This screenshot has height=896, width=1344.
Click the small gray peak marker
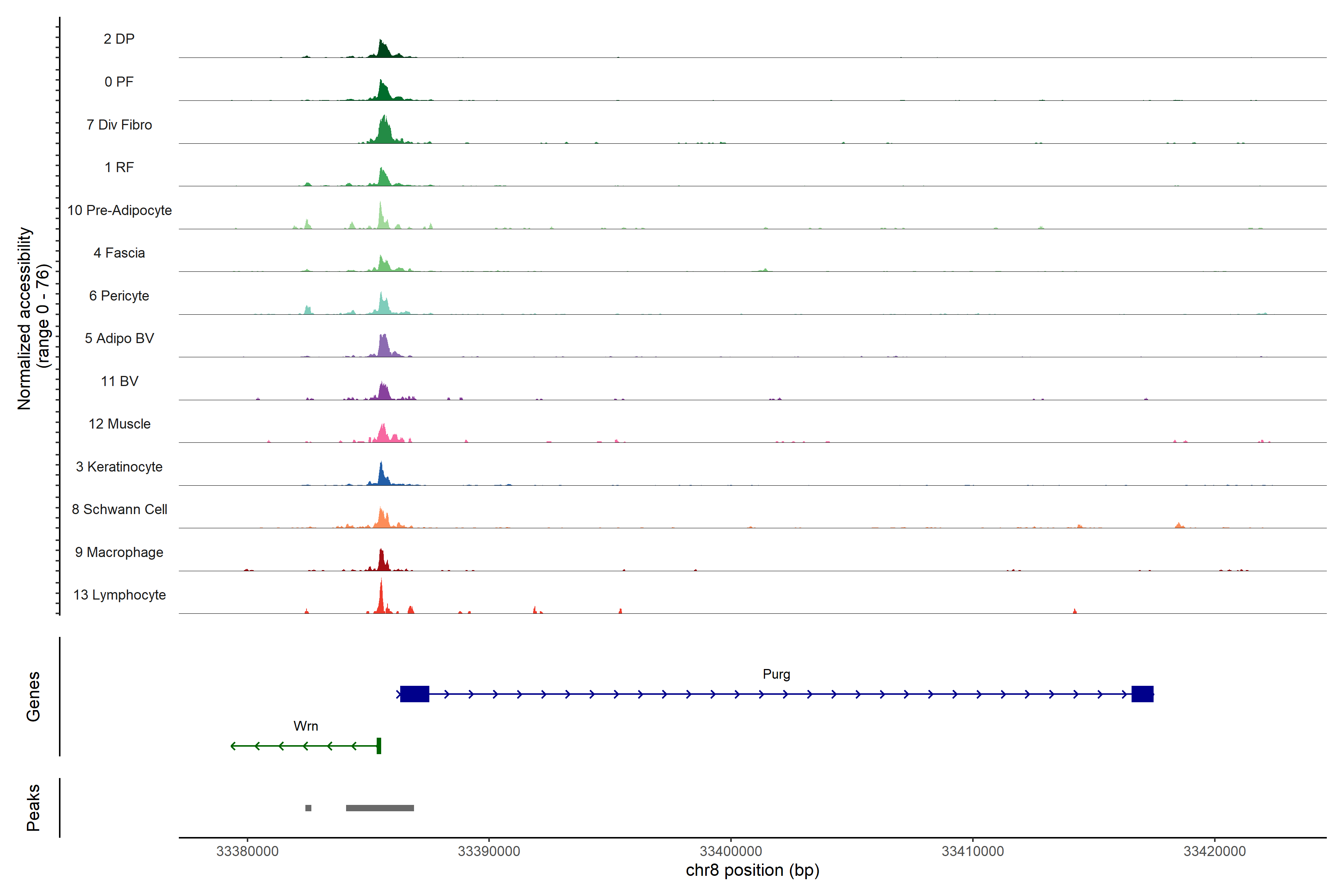point(309,808)
